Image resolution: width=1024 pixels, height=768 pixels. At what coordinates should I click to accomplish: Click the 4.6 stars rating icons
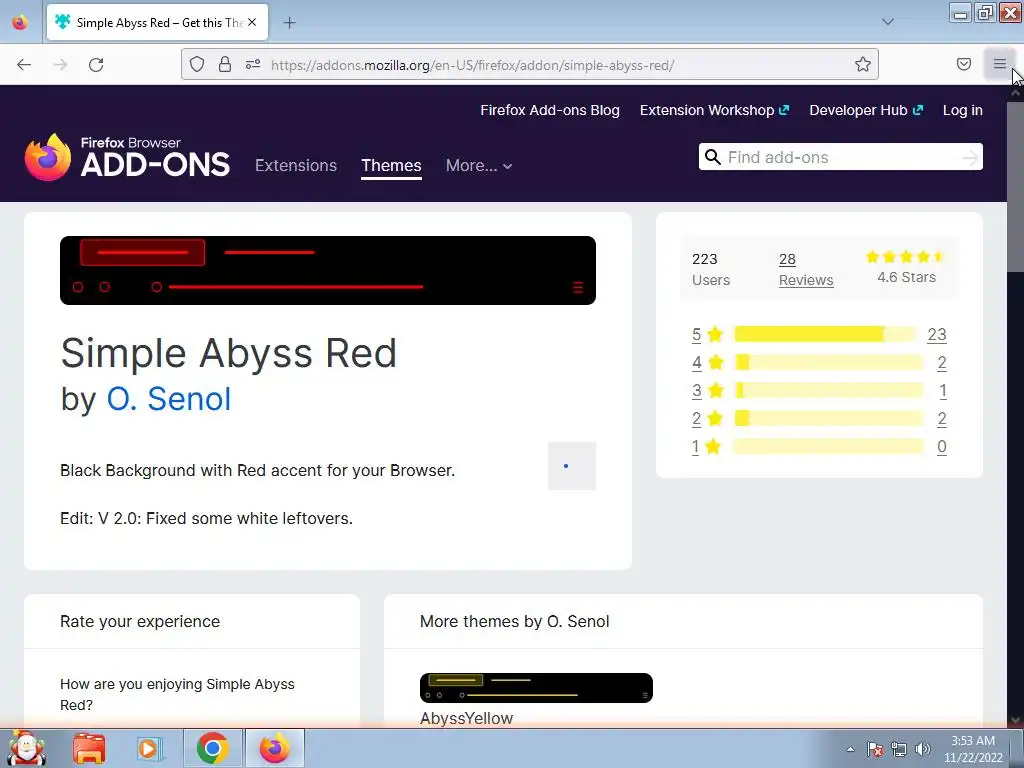tap(905, 257)
